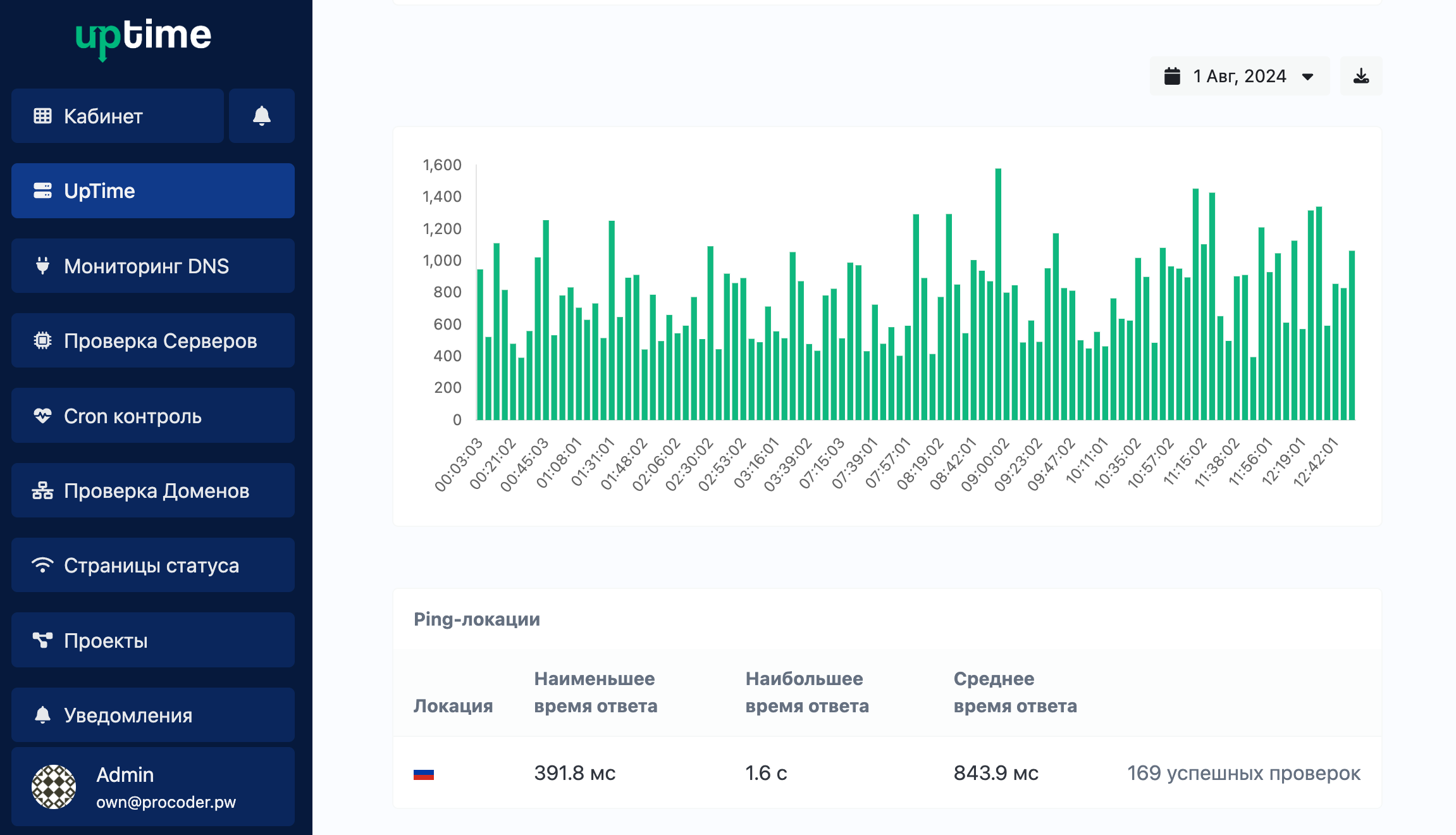Expand the 1 Авг, 2024 date dropdown
This screenshot has width=1456, height=835.
pyautogui.click(x=1239, y=76)
